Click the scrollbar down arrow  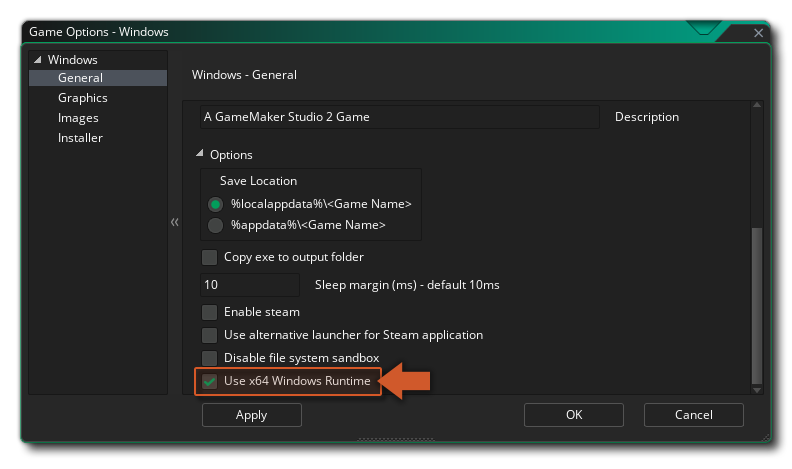click(x=757, y=390)
